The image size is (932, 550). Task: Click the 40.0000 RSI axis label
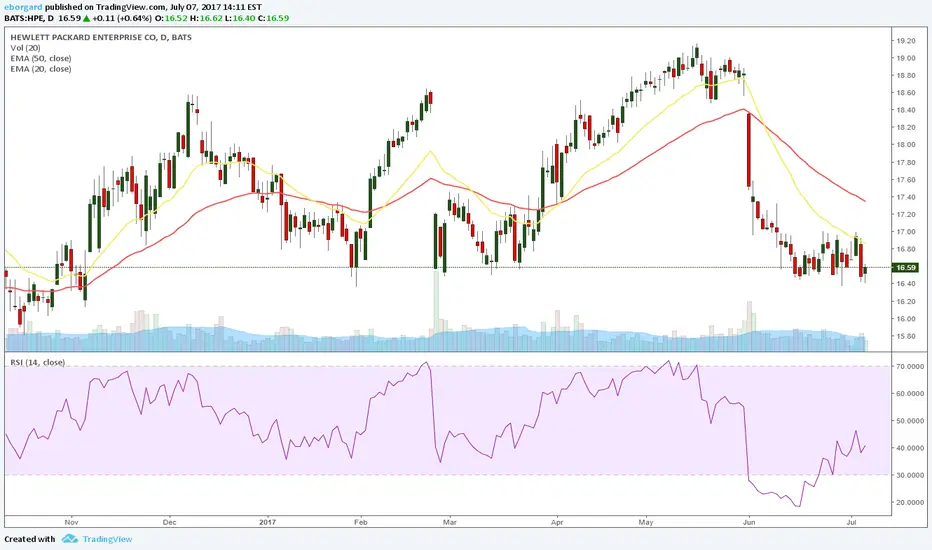click(910, 448)
